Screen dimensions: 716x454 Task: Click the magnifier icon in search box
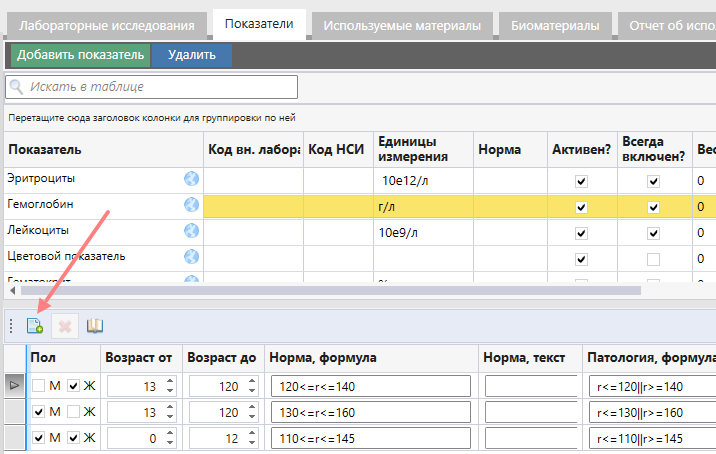[x=18, y=87]
